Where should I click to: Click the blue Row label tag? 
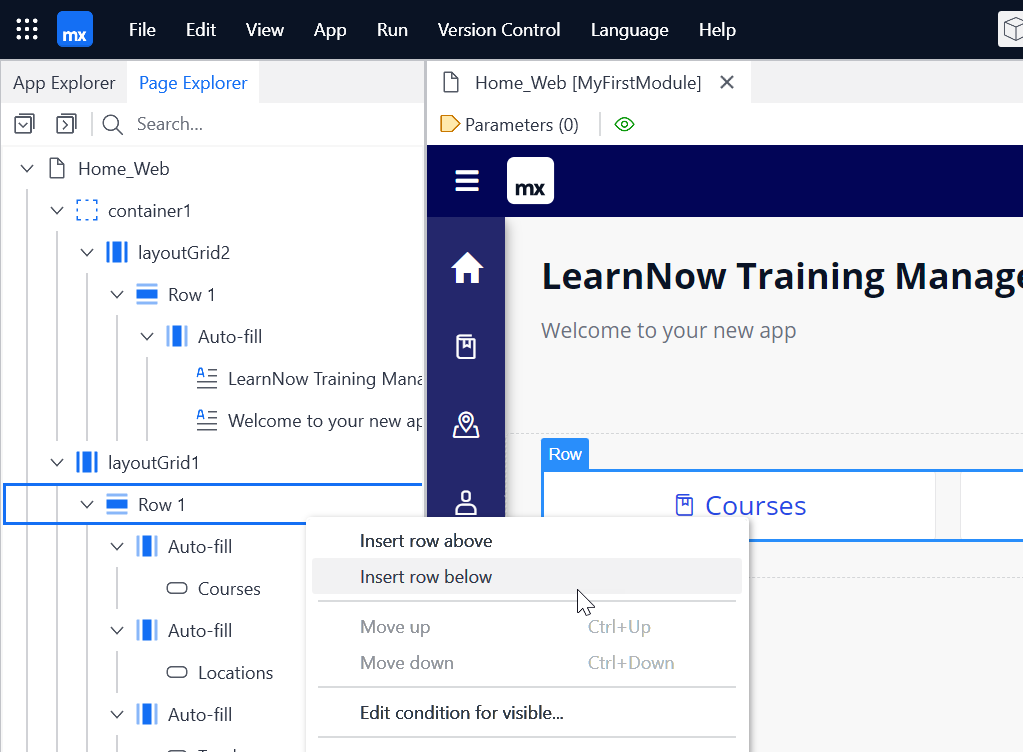tap(565, 454)
